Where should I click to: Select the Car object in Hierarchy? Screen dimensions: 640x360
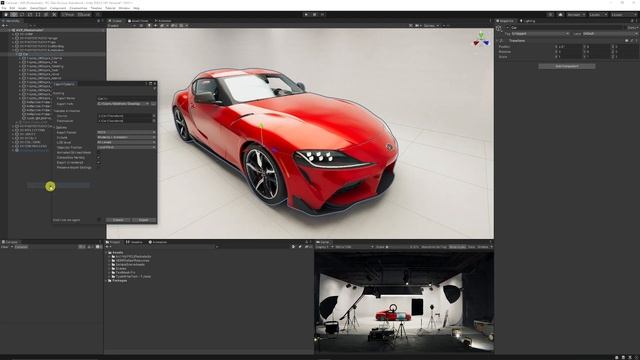click(x=25, y=54)
